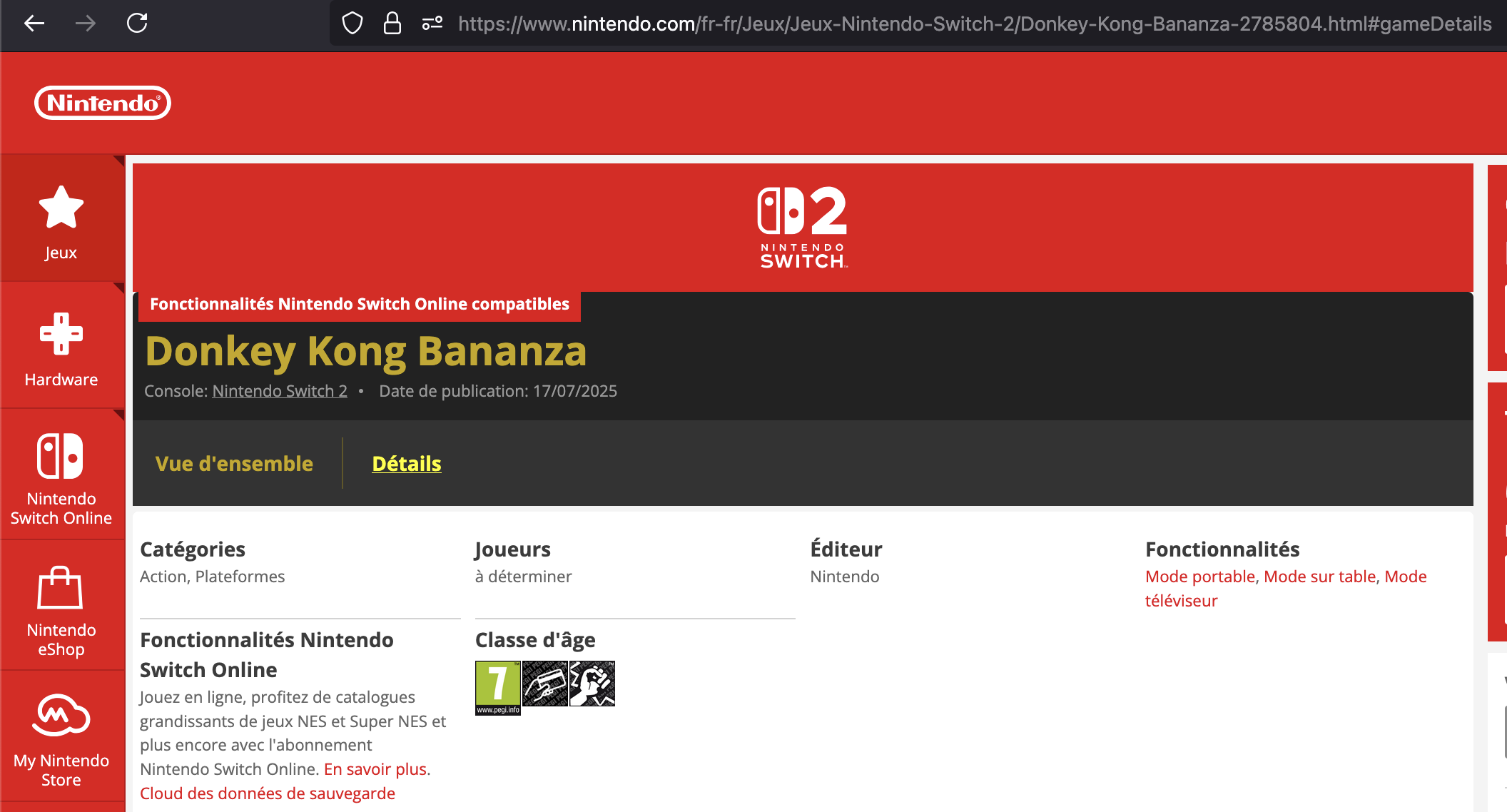Click the Mode portable feature link
This screenshot has height=812, width=1507.
pyautogui.click(x=1200, y=577)
